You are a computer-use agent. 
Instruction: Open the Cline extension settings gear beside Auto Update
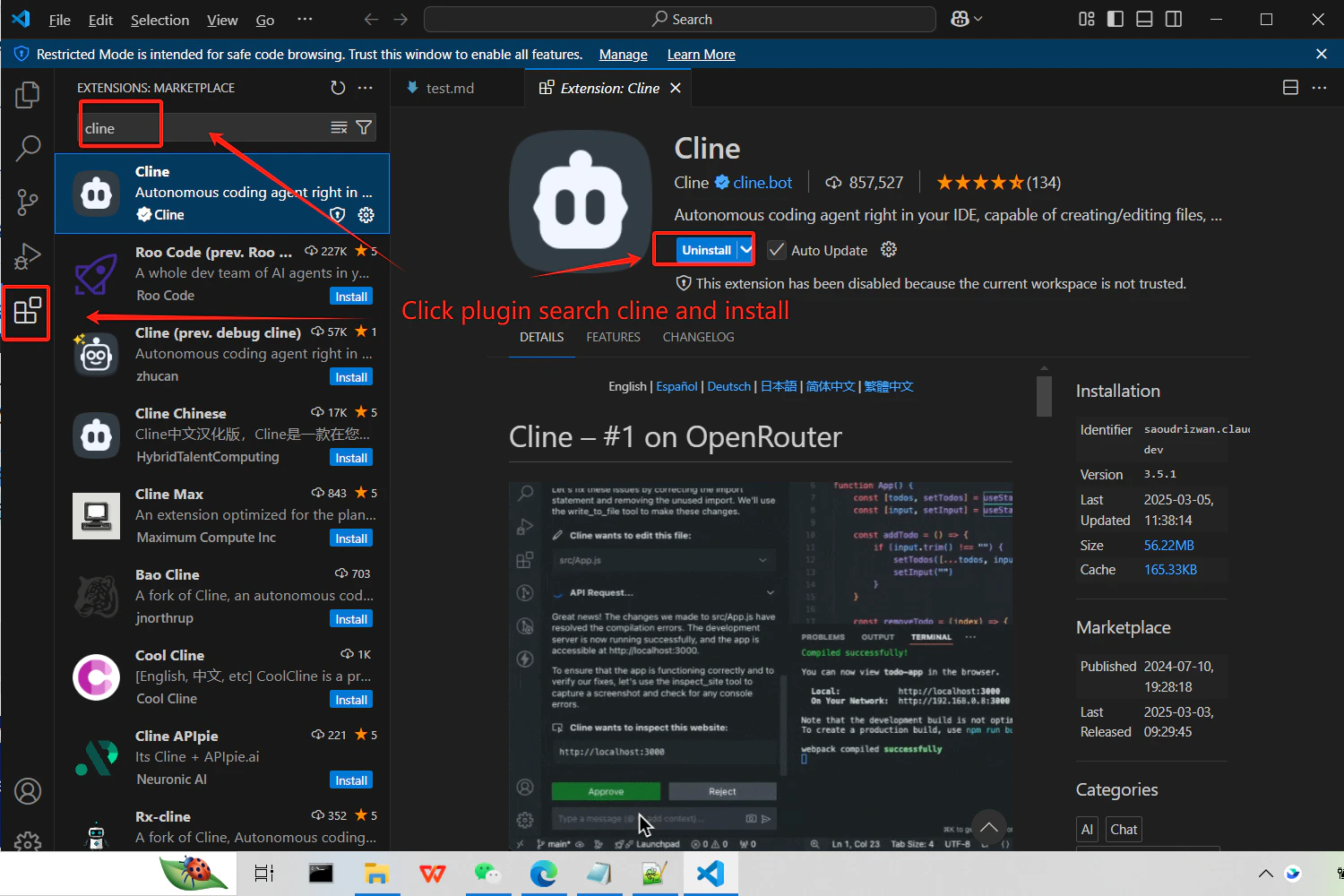point(888,250)
